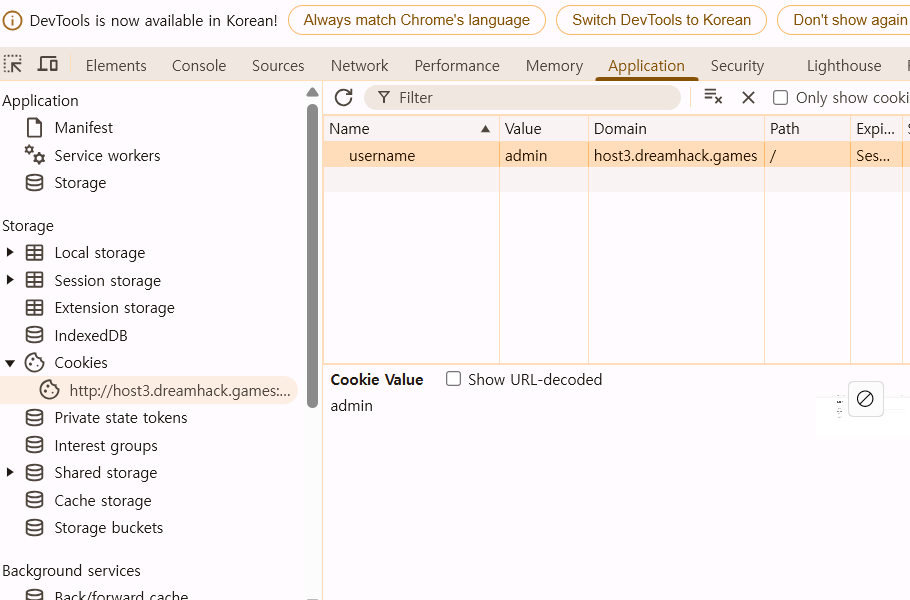Select the inspect element picker icon
Viewport: 910px width, 600px height.
coord(13,64)
